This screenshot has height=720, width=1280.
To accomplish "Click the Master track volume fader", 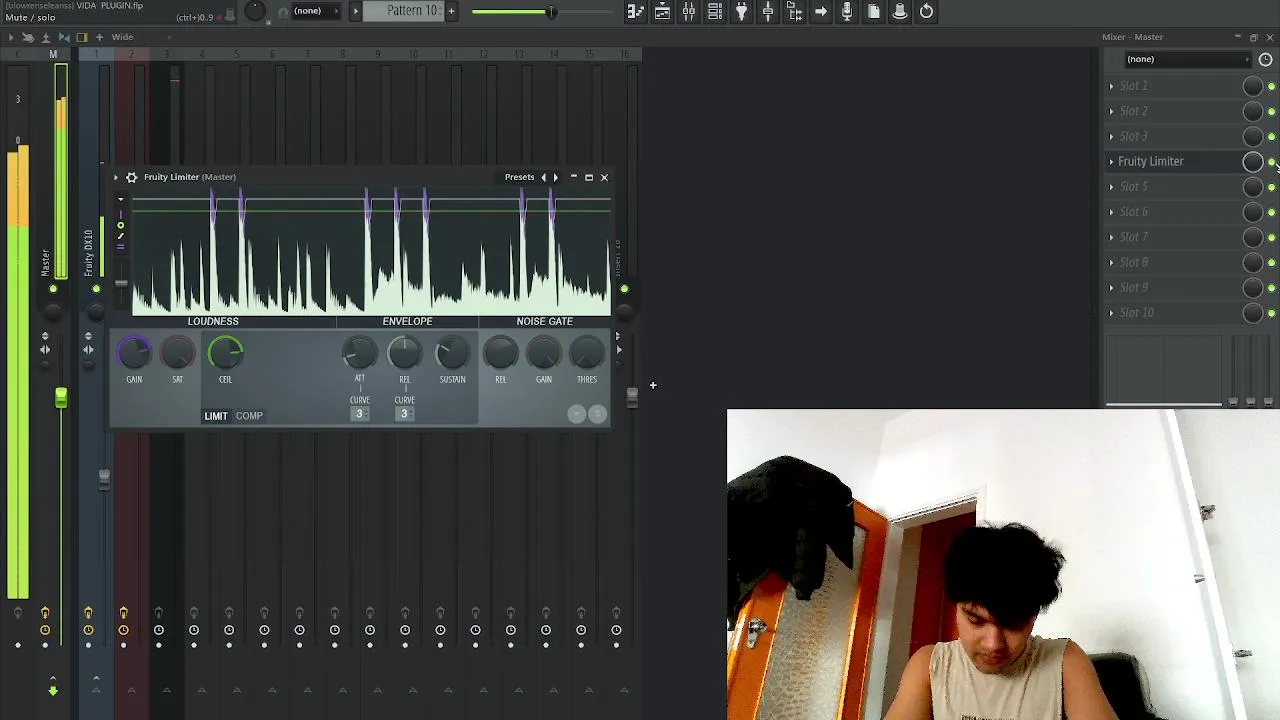I will (61, 398).
